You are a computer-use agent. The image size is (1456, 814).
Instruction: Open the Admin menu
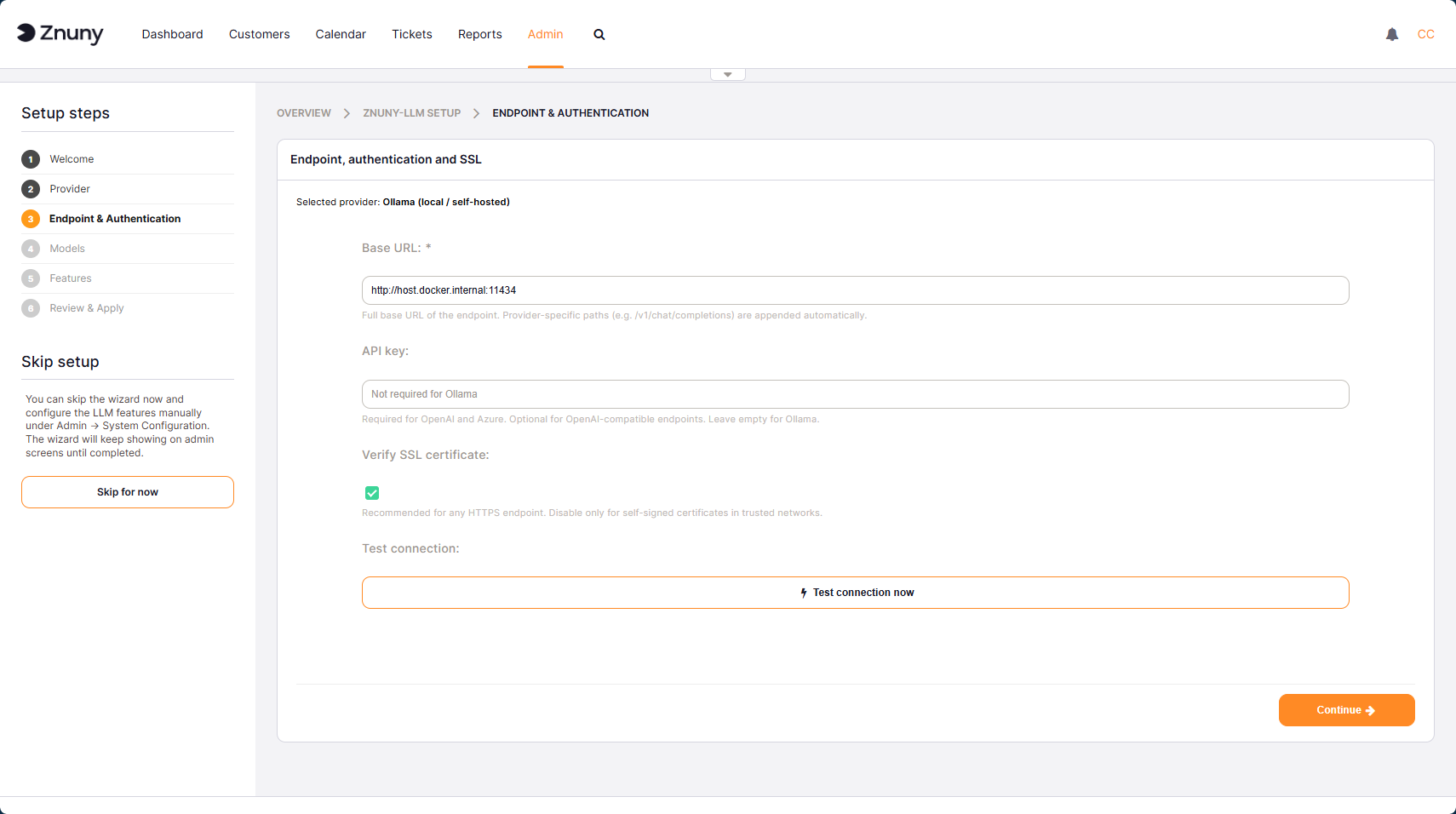pyautogui.click(x=546, y=35)
